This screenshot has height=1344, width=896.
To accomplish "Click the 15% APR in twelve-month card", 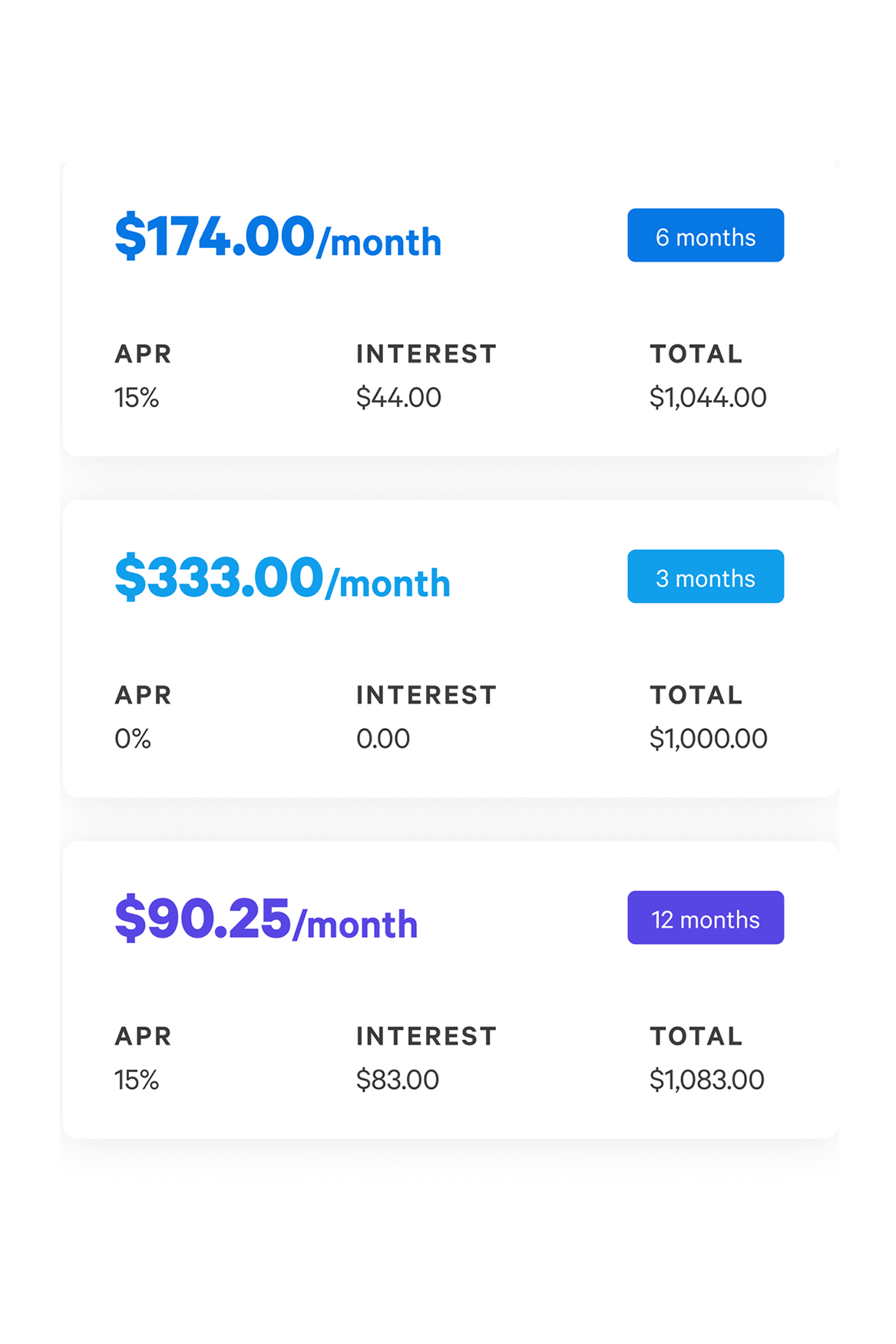I will click(137, 1080).
